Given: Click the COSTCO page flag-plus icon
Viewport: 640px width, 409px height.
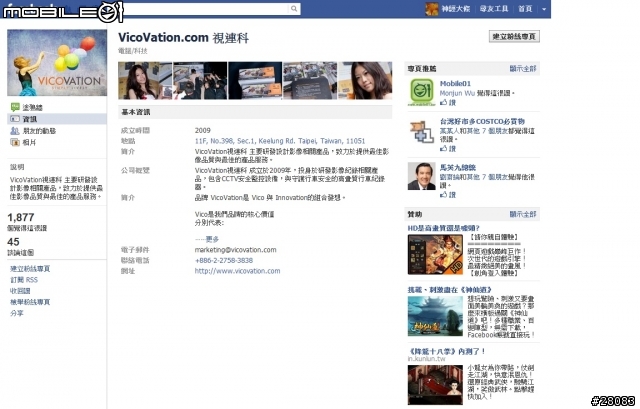Looking at the screenshot, I should tap(421, 131).
